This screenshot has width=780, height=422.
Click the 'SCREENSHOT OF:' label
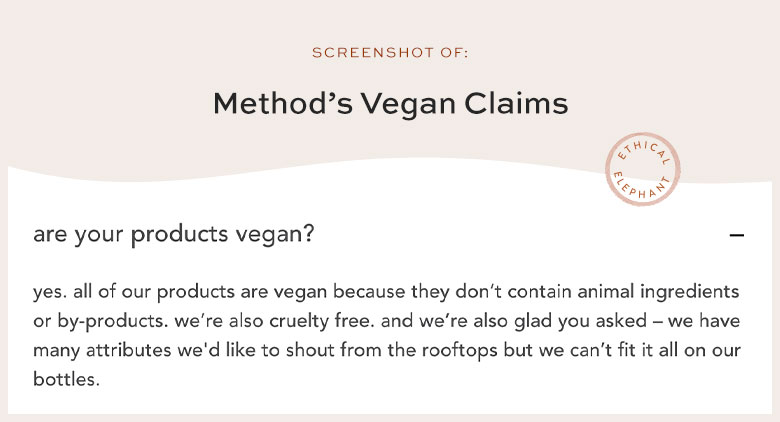[x=390, y=53]
